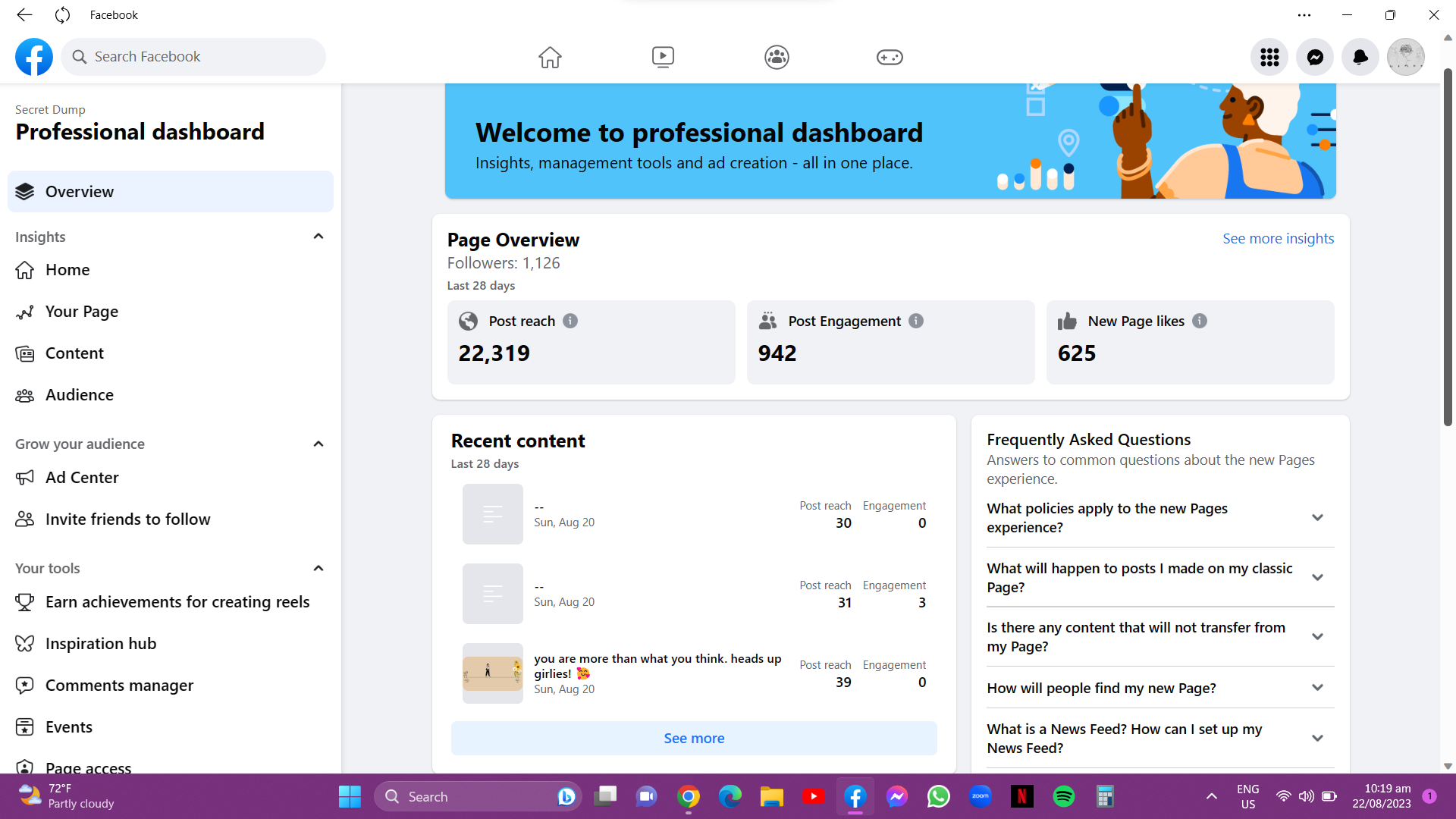Viewport: 1456px width, 819px height.
Task: Open Messenger app from the taskbar
Action: (897, 796)
